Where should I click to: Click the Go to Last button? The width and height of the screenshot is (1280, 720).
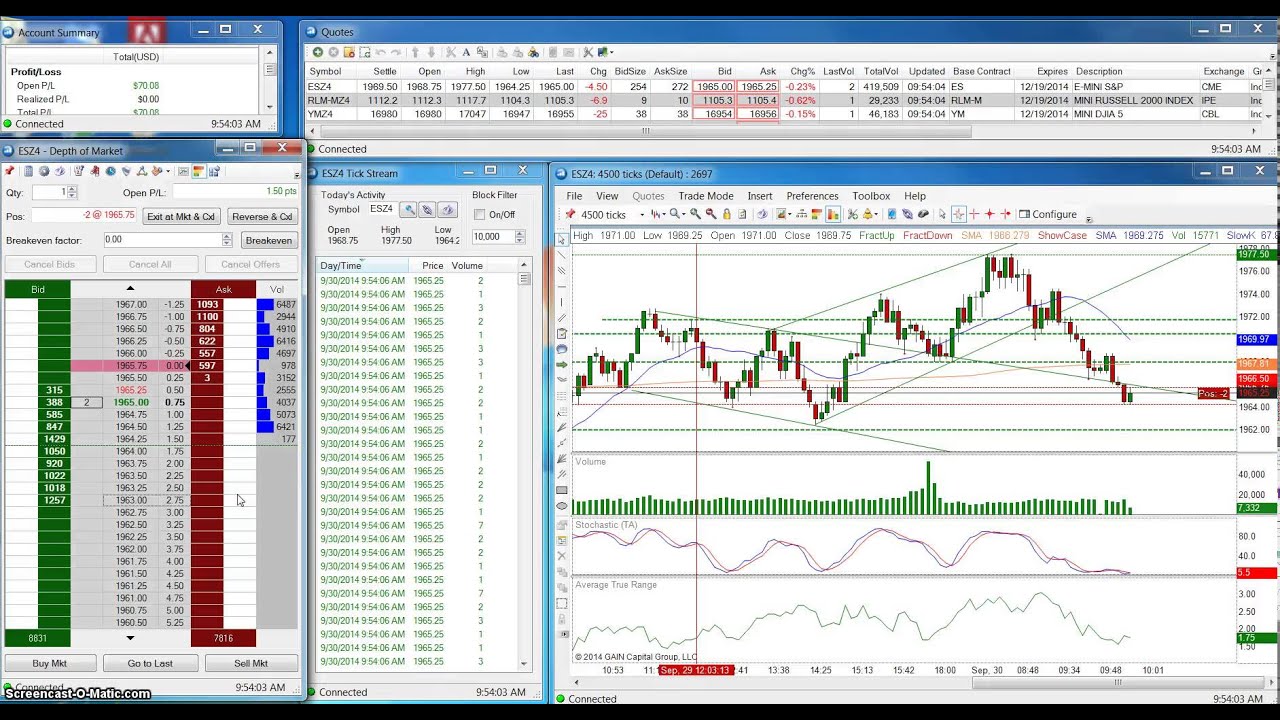(x=150, y=663)
